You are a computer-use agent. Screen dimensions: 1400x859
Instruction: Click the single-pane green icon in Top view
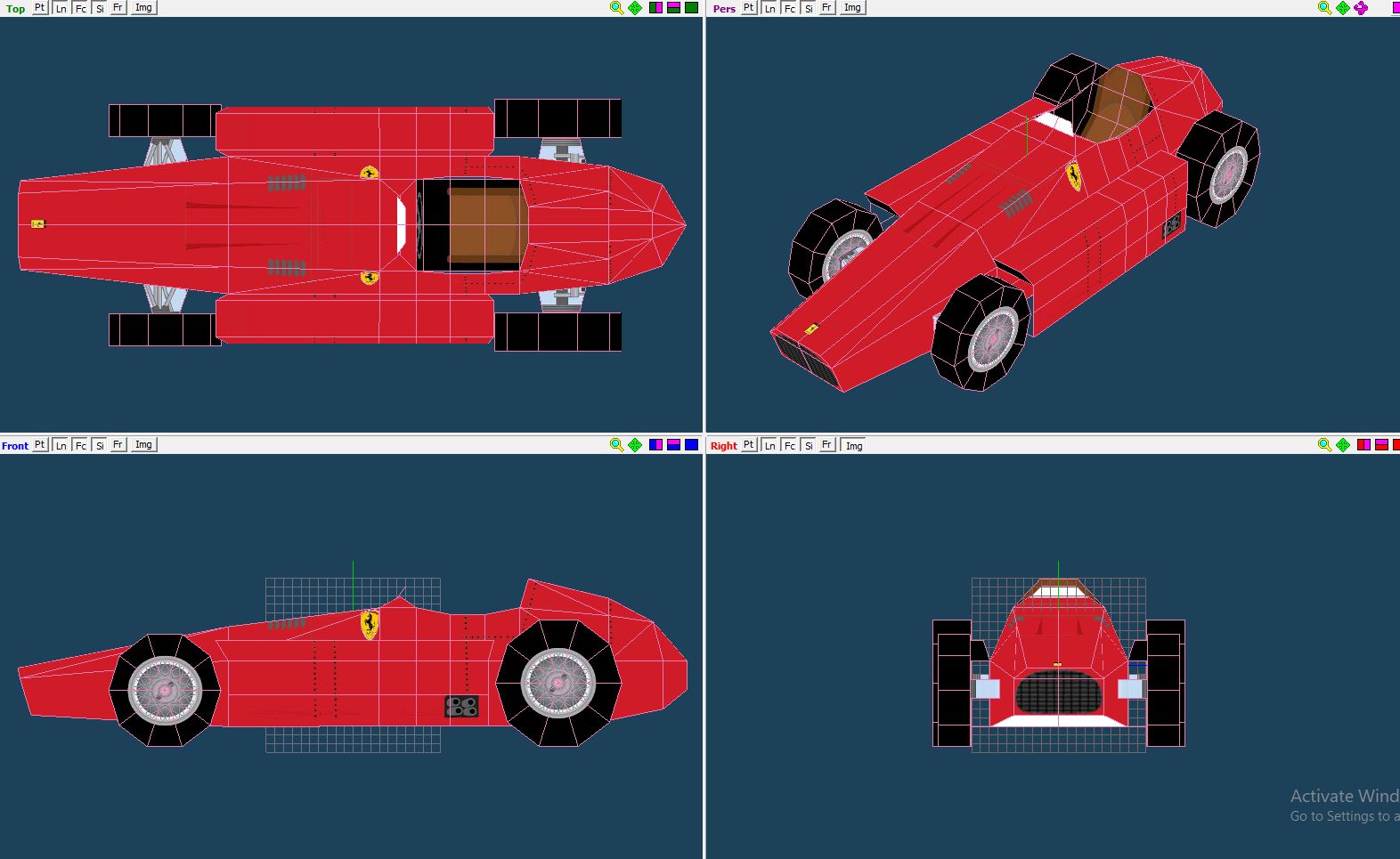(692, 8)
